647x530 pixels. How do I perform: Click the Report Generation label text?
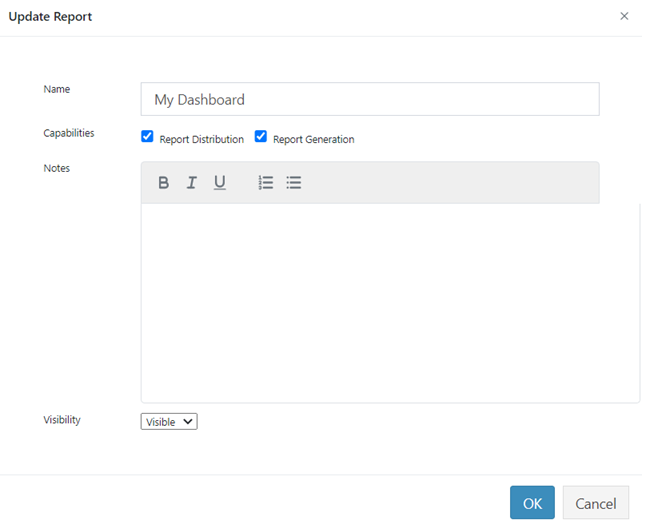click(x=313, y=140)
